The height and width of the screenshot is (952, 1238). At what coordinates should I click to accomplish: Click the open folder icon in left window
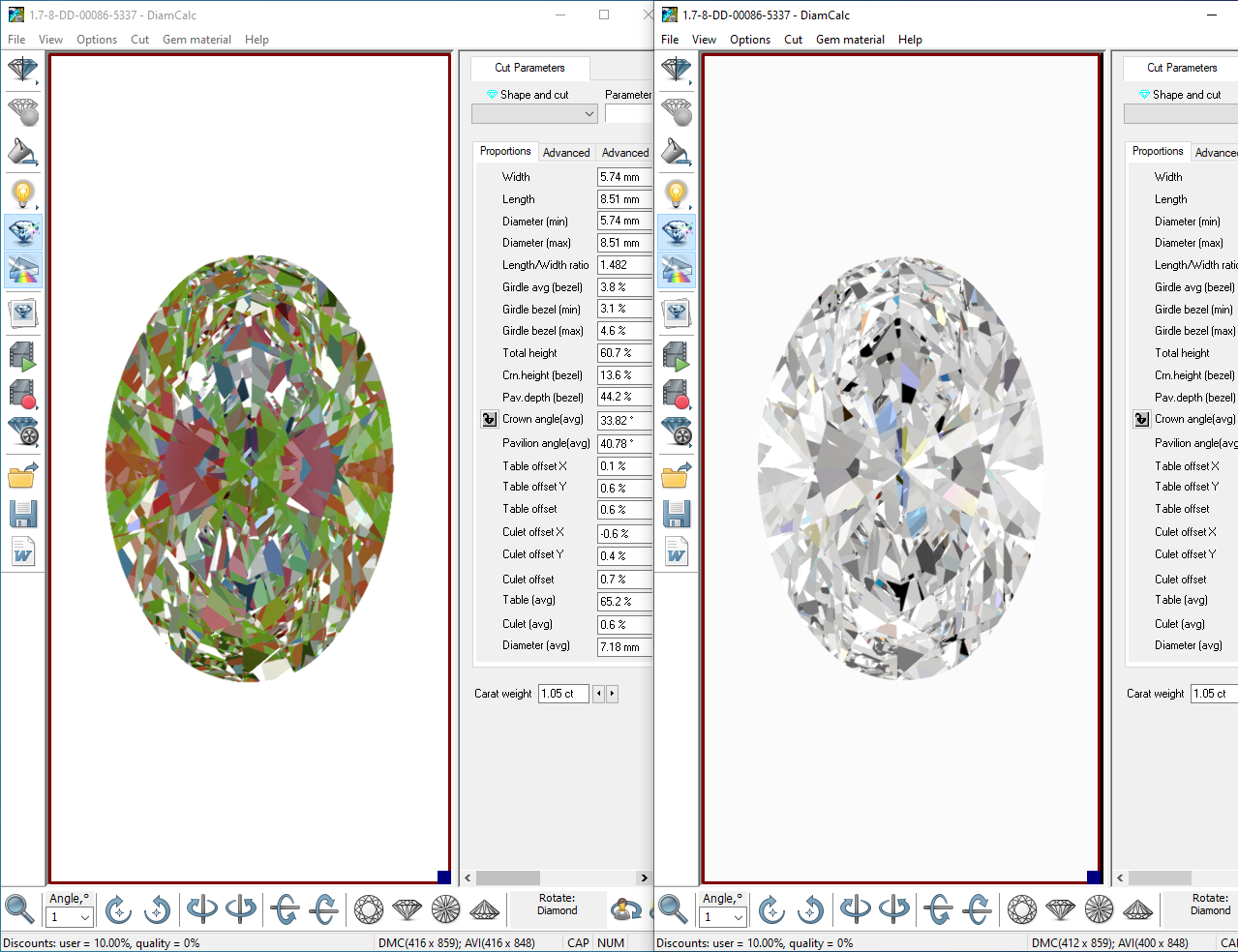click(x=22, y=475)
